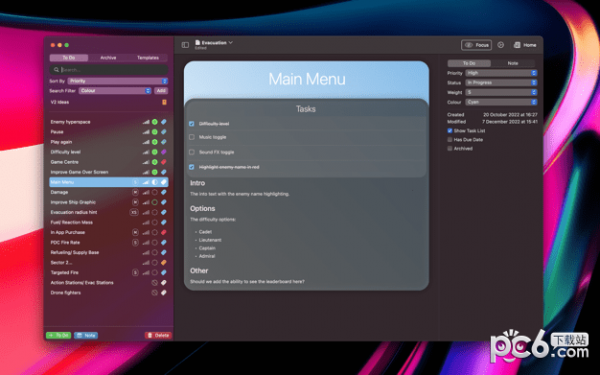Check the Music toggle task checkbox

(x=192, y=137)
